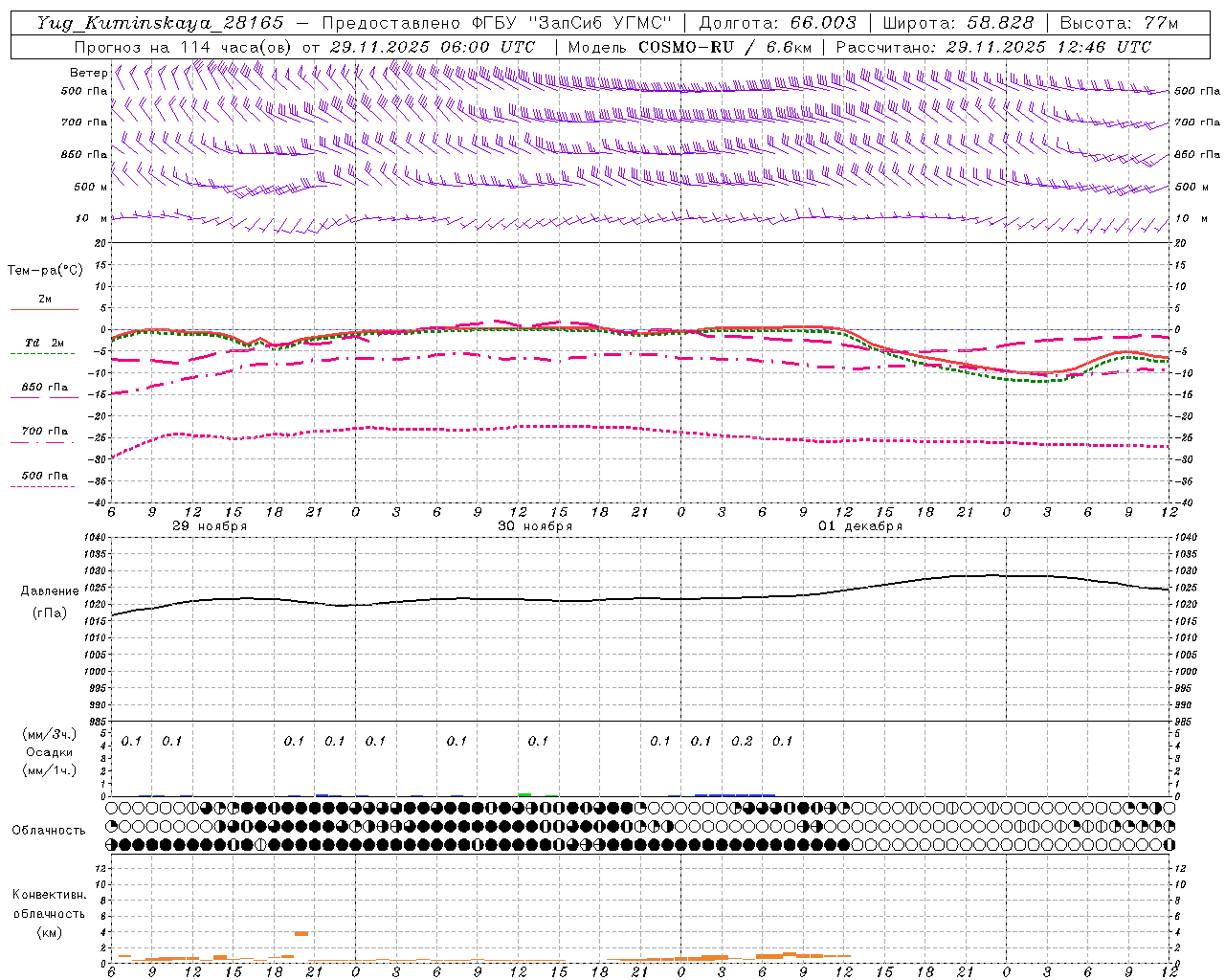The image size is (1225, 980).
Task: Select the (мм/3ч.) precipitation unit label
Action: (x=50, y=734)
